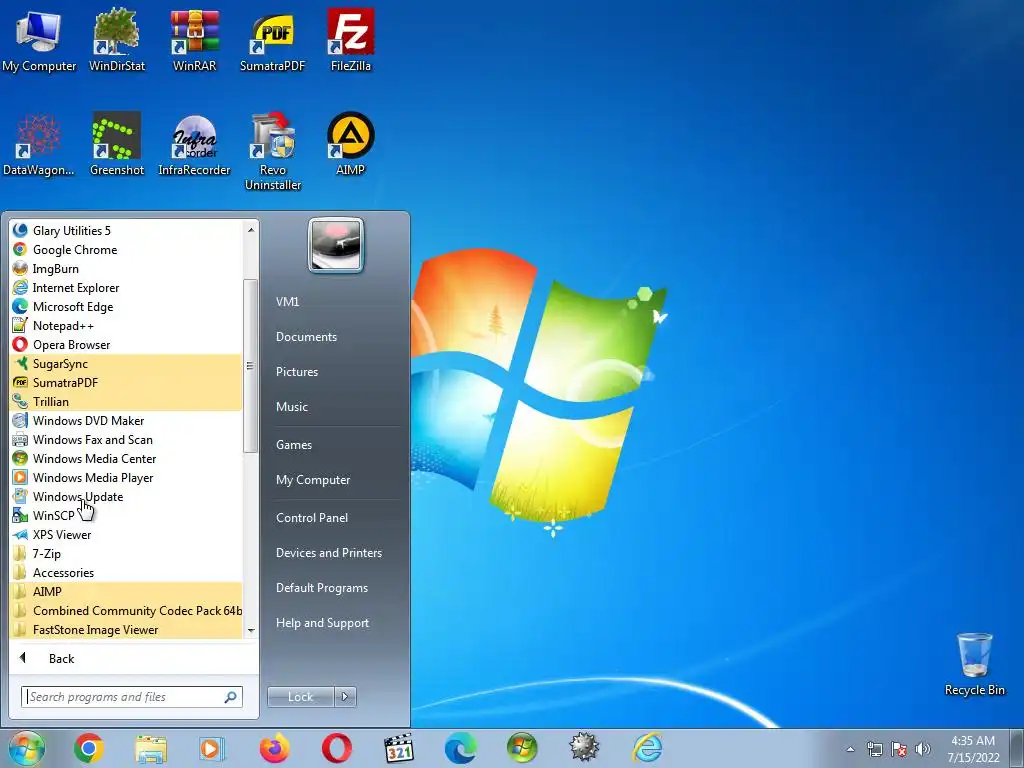Open the WinDirStat desktop shortcut
Viewport: 1024px width, 768px height.
coord(116,39)
